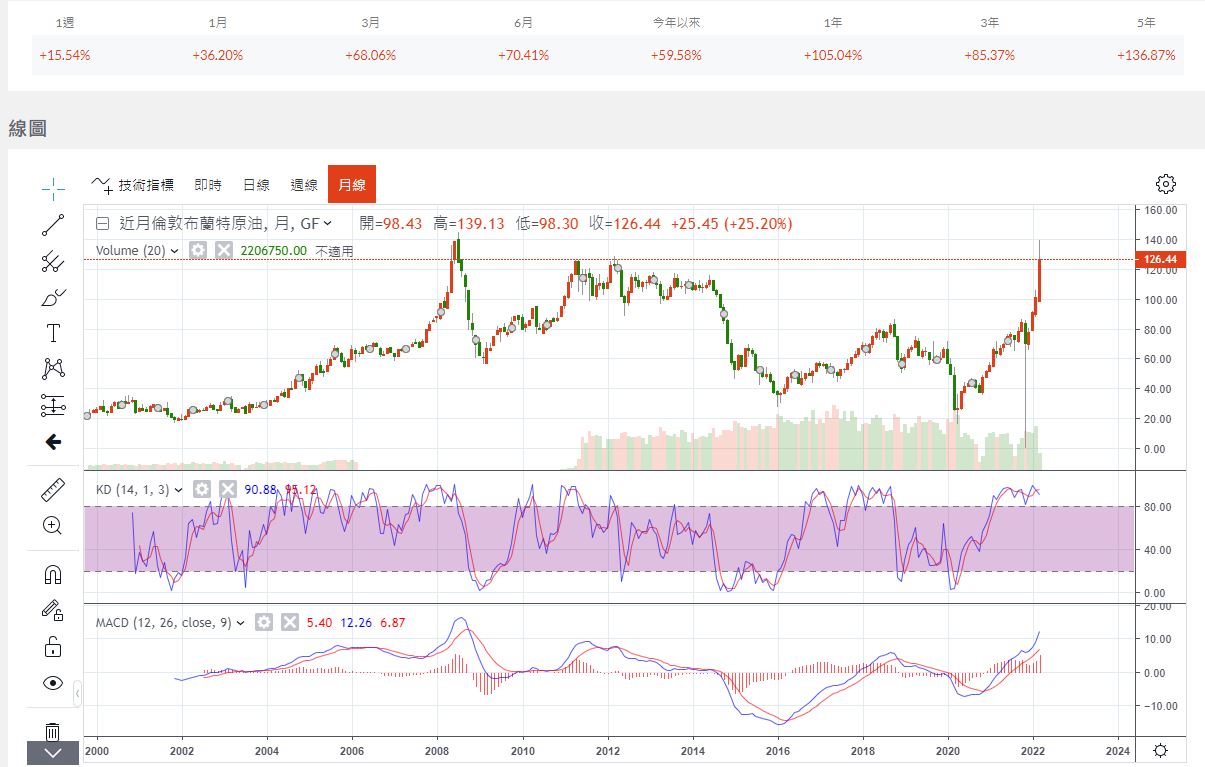Expand the KD (14, 1, 3) dropdown
The width and height of the screenshot is (1205, 767).
pyautogui.click(x=179, y=490)
